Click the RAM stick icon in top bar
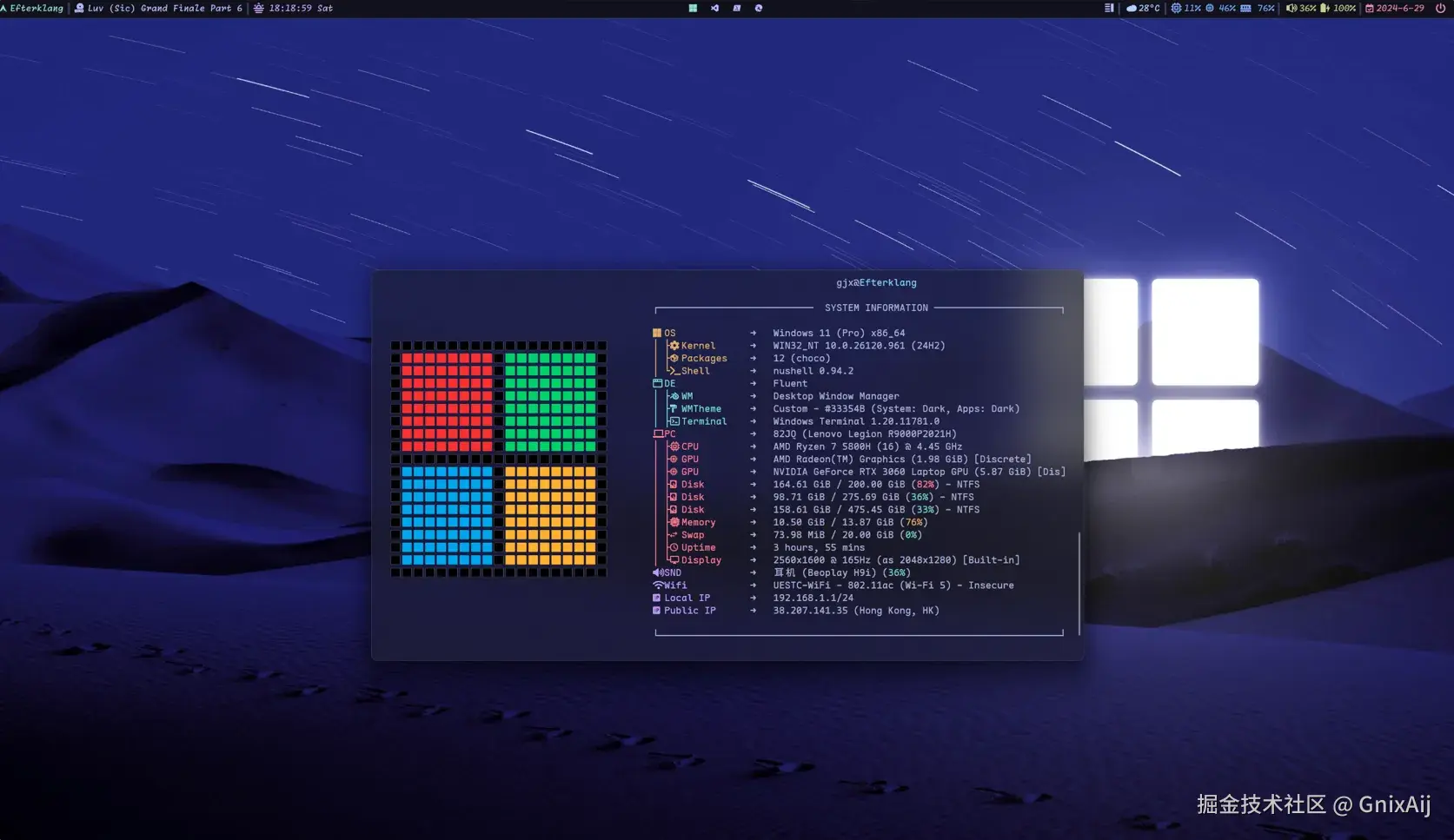 tap(1245, 8)
